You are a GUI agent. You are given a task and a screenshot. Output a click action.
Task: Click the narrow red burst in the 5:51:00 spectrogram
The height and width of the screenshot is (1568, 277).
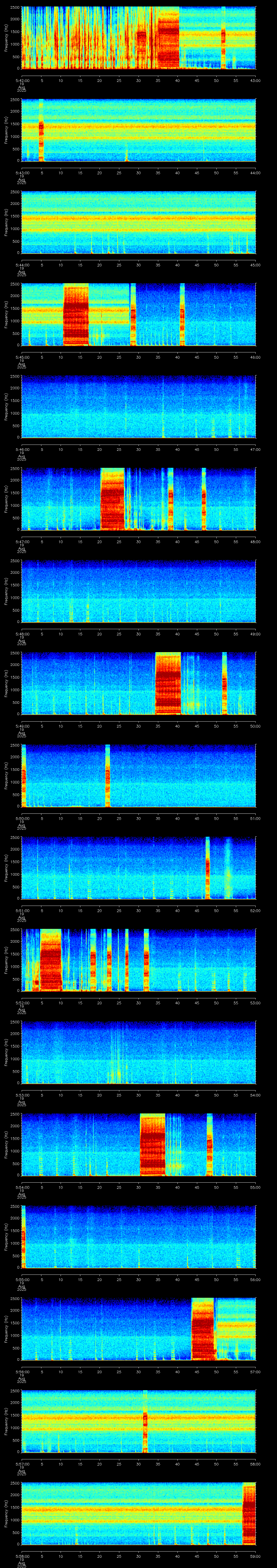(x=207, y=868)
